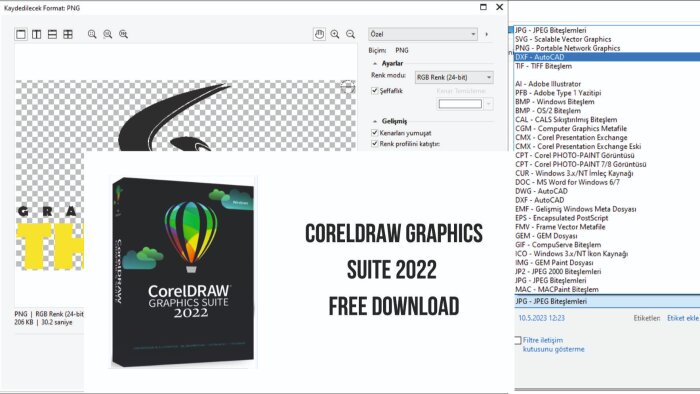
Task: Tick Filtre iletişim kutusunu gösterme checkbox
Action: click(x=518, y=340)
